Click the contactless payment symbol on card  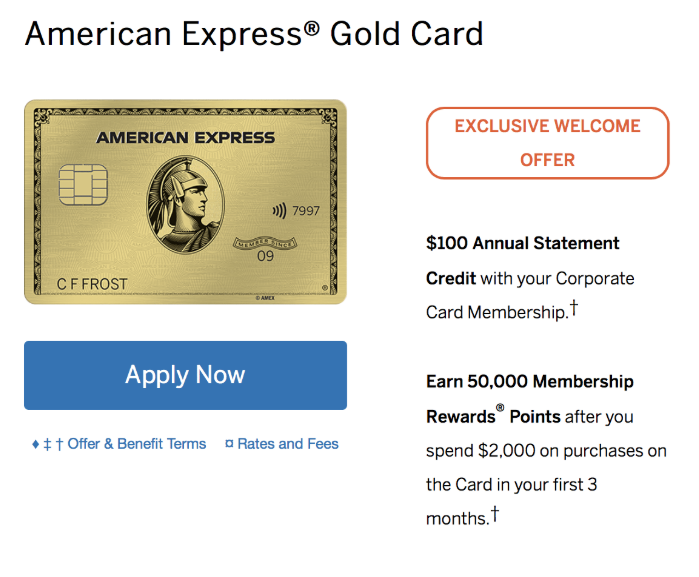pyautogui.click(x=277, y=212)
